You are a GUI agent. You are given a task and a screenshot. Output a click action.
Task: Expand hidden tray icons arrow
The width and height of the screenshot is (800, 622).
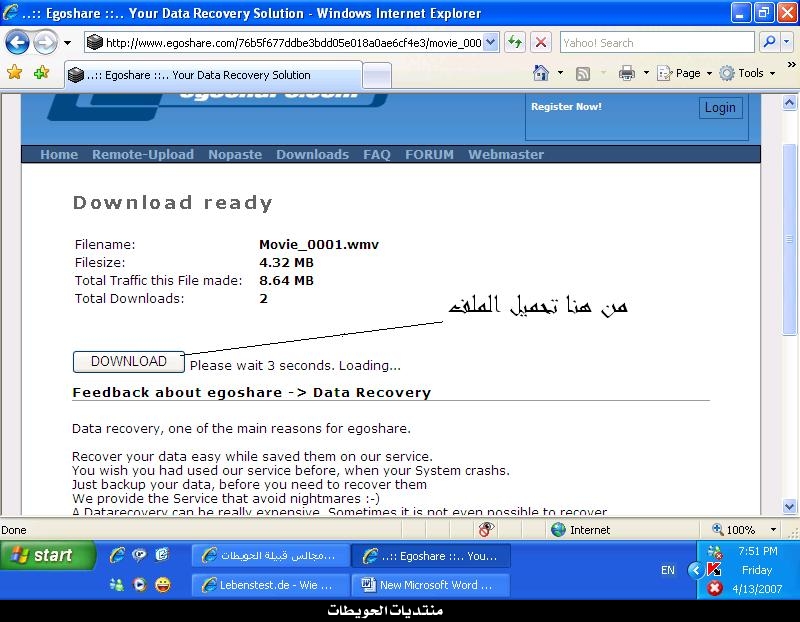(695, 569)
